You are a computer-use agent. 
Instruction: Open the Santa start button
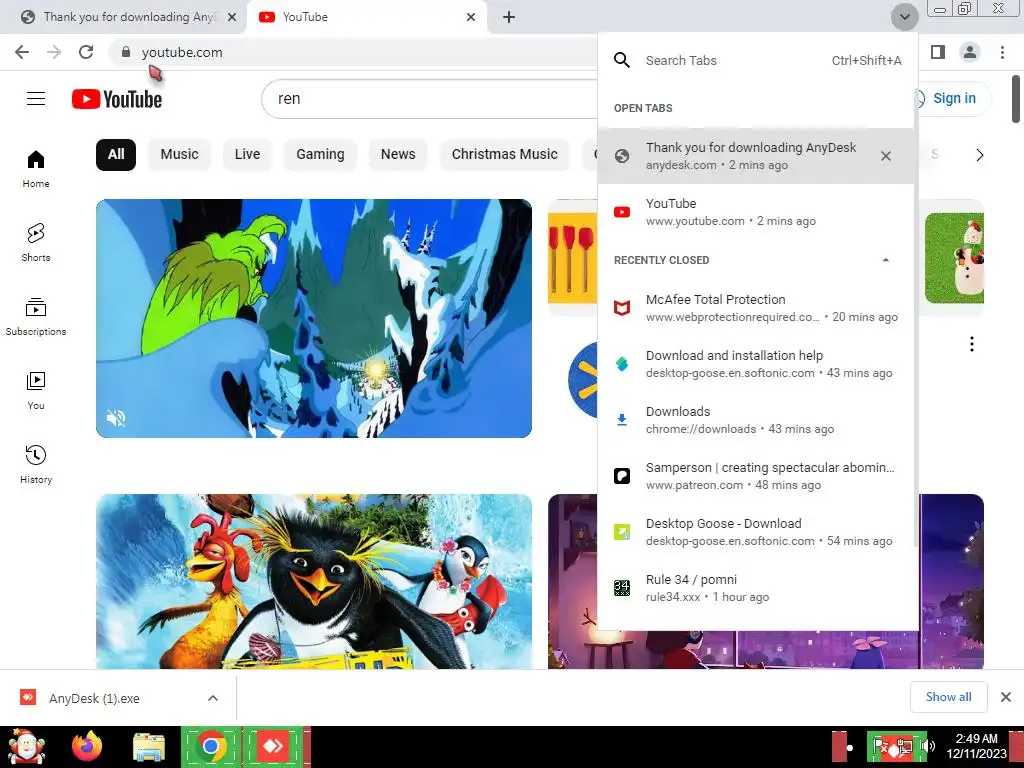26,746
